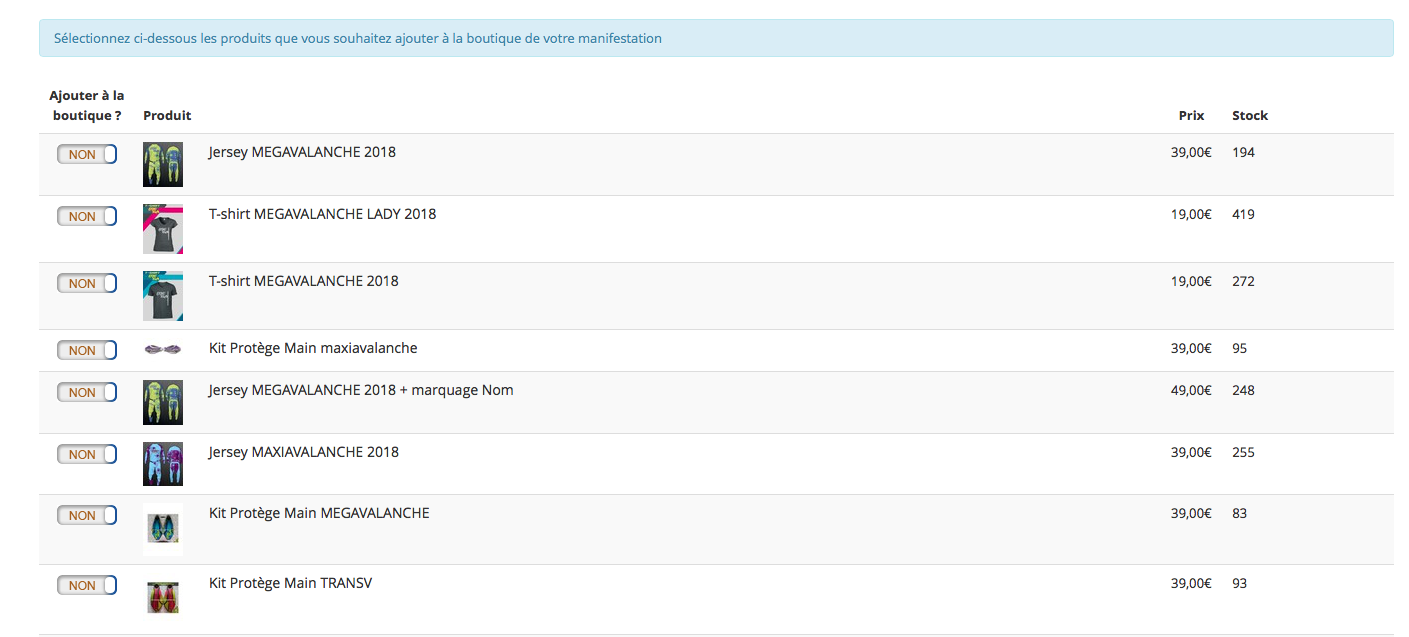The width and height of the screenshot is (1409, 637).
Task: Open T-shirt MEGAVALANCHE LADY 2018 thumbnail
Action: click(x=163, y=229)
